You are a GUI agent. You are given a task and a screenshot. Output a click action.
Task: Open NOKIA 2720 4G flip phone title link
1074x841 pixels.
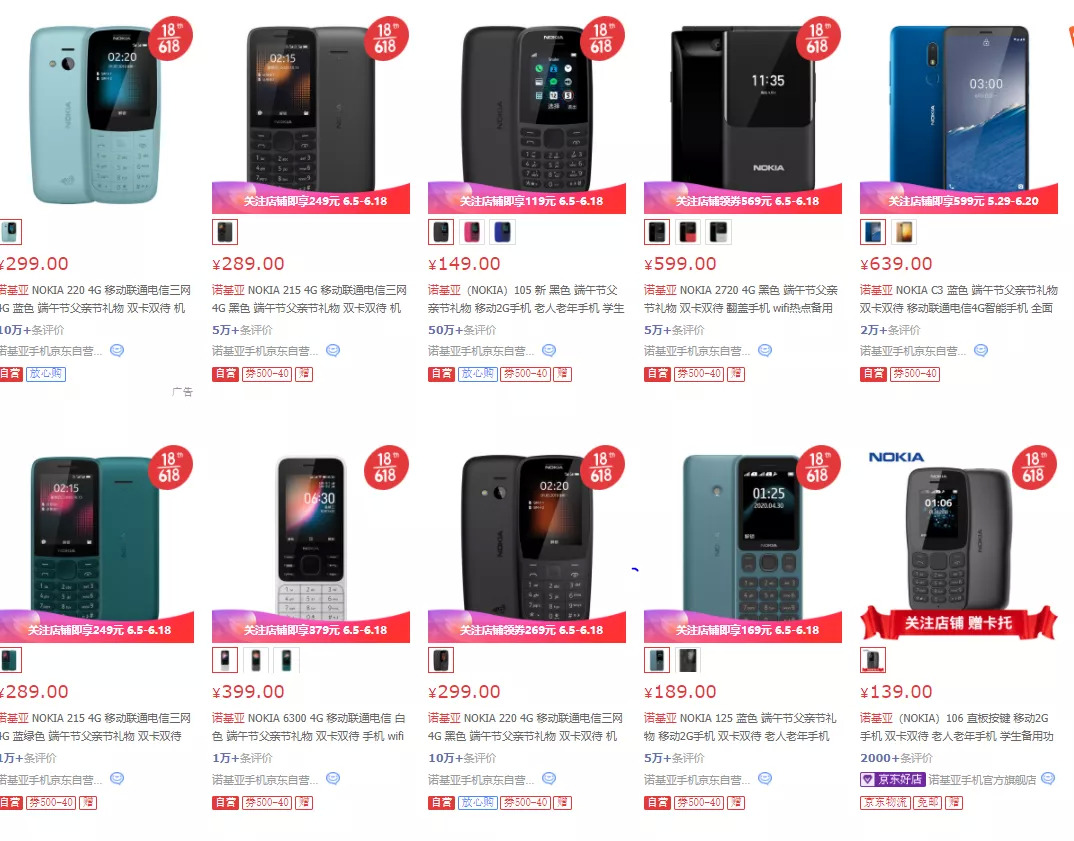coord(740,299)
